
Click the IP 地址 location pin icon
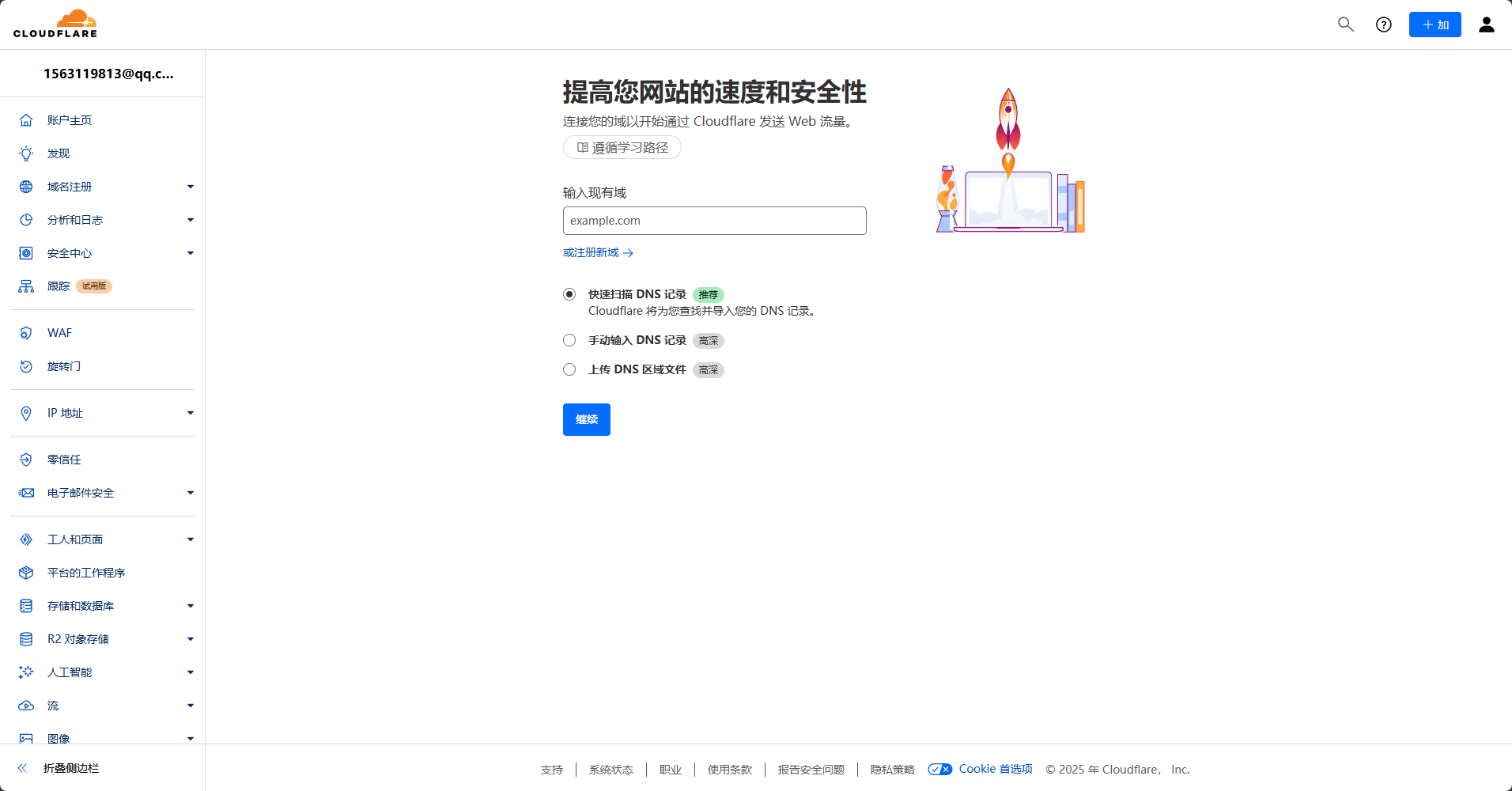click(26, 413)
